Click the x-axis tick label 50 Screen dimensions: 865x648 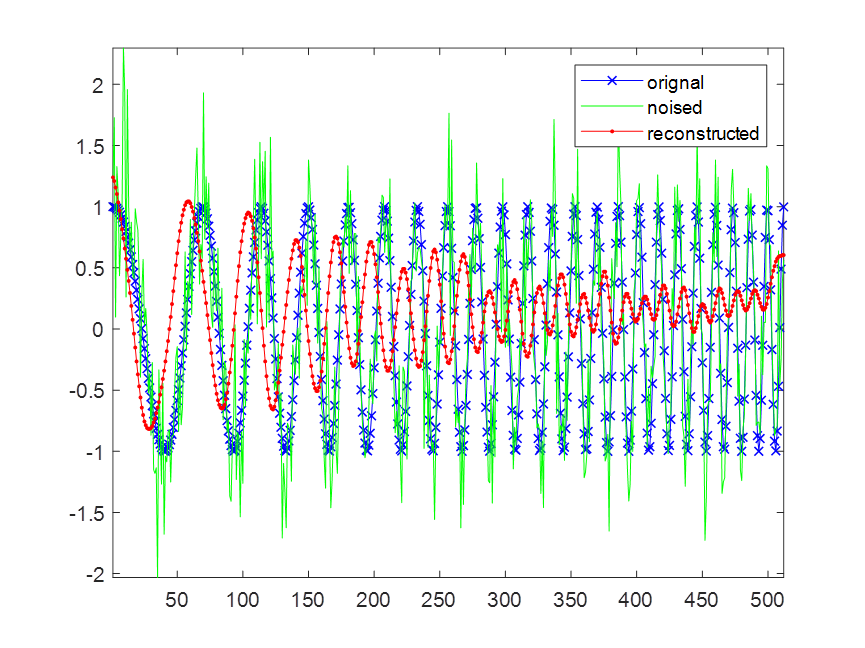pyautogui.click(x=177, y=600)
